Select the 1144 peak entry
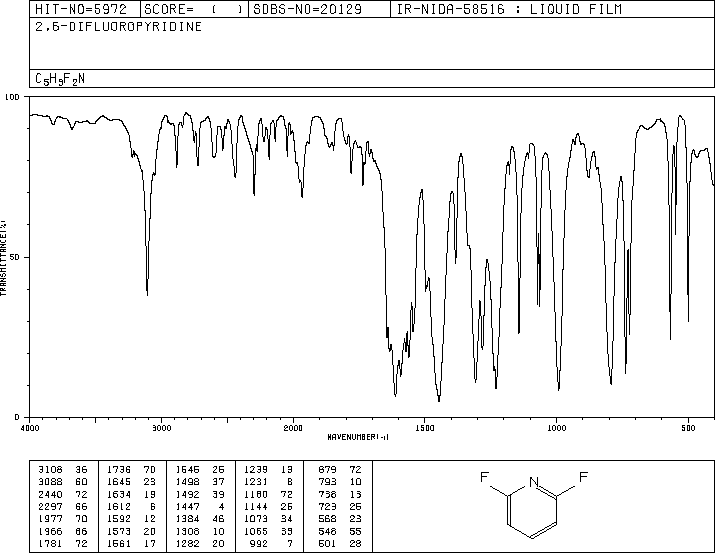Viewport: 715px width, 553px height. tap(268, 506)
